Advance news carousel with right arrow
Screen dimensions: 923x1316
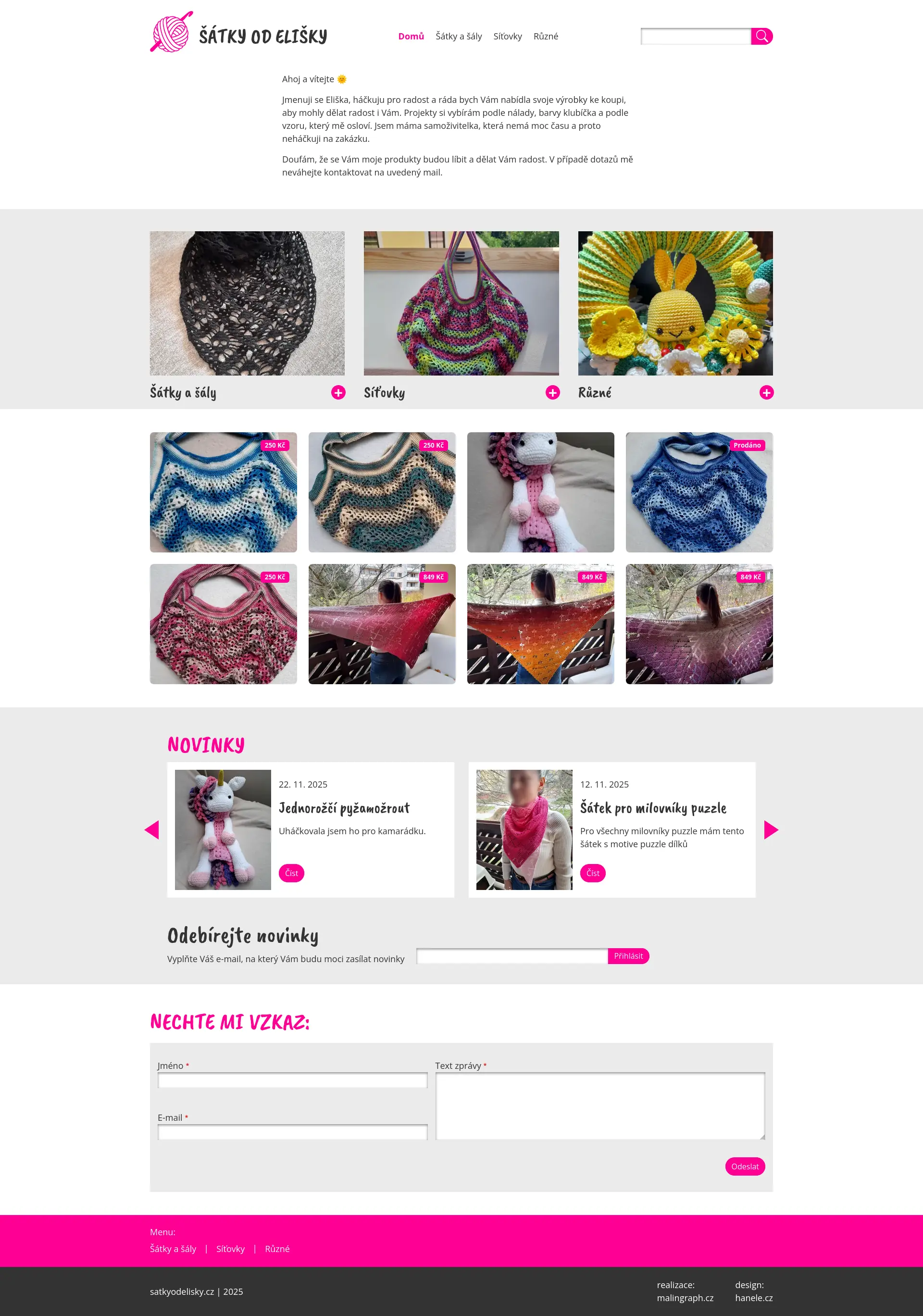[x=771, y=829]
